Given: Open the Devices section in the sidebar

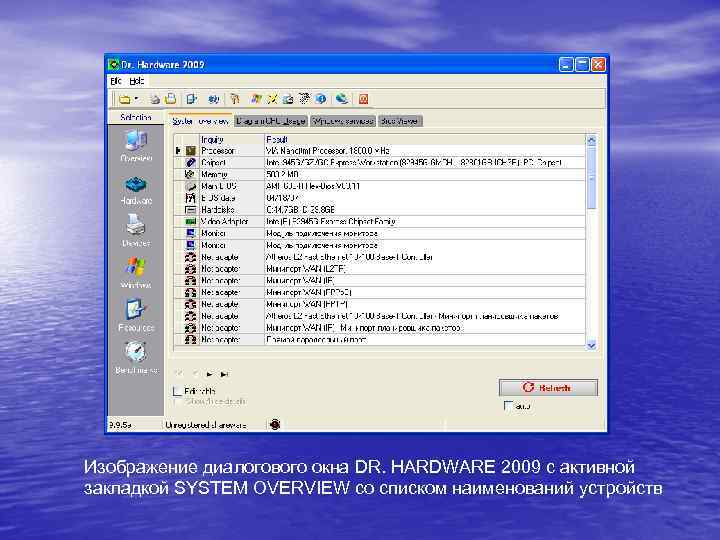Looking at the screenshot, I should (x=136, y=231).
